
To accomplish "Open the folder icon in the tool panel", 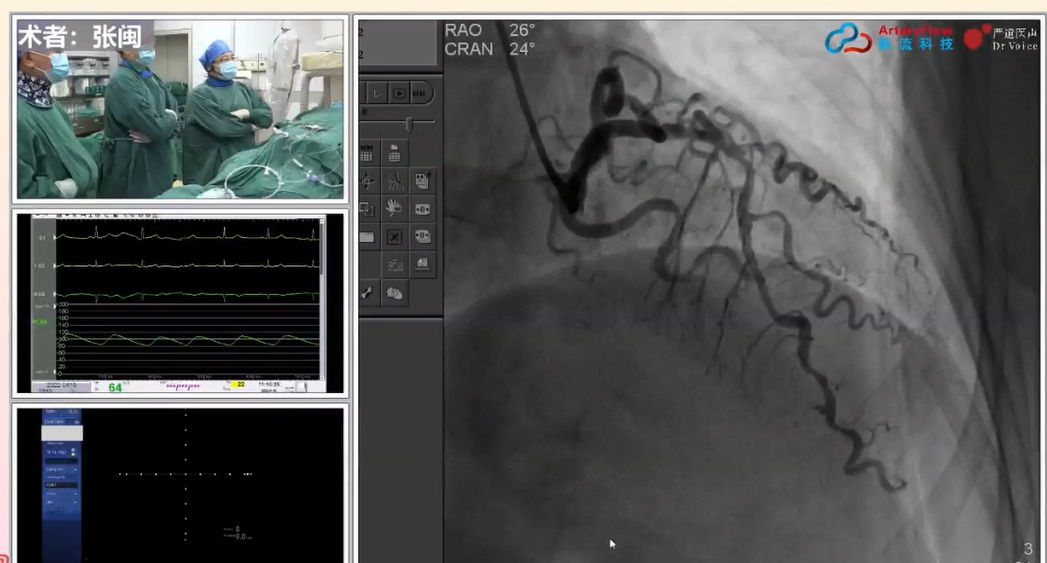I will (x=367, y=237).
